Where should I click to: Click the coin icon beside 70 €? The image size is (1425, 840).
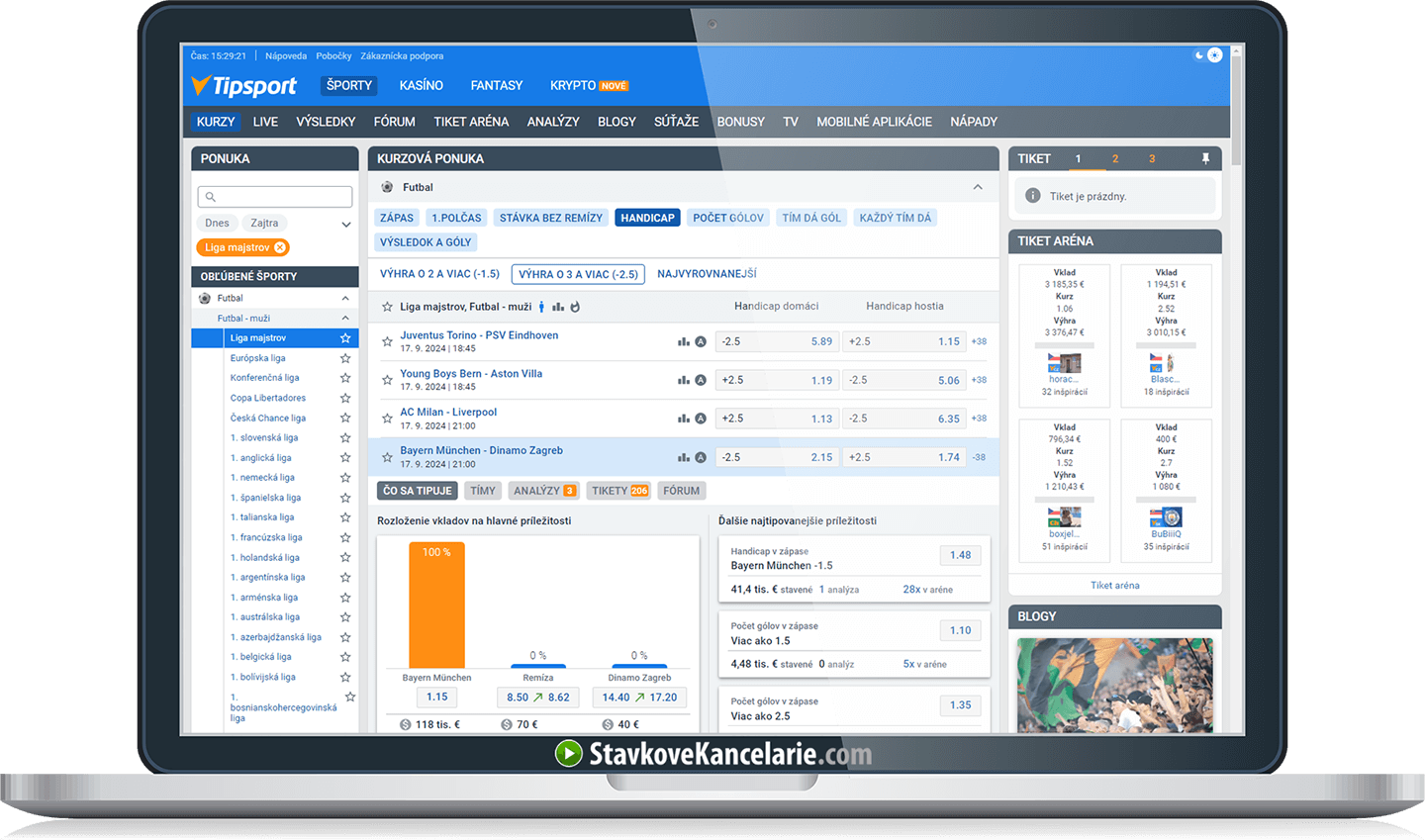click(507, 724)
